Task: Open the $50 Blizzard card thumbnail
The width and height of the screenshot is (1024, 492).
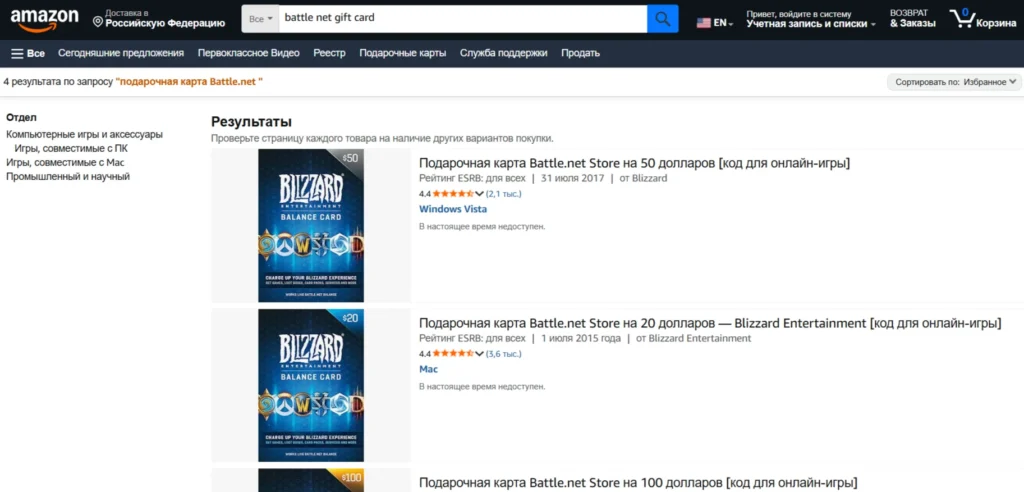Action: pyautogui.click(x=311, y=225)
